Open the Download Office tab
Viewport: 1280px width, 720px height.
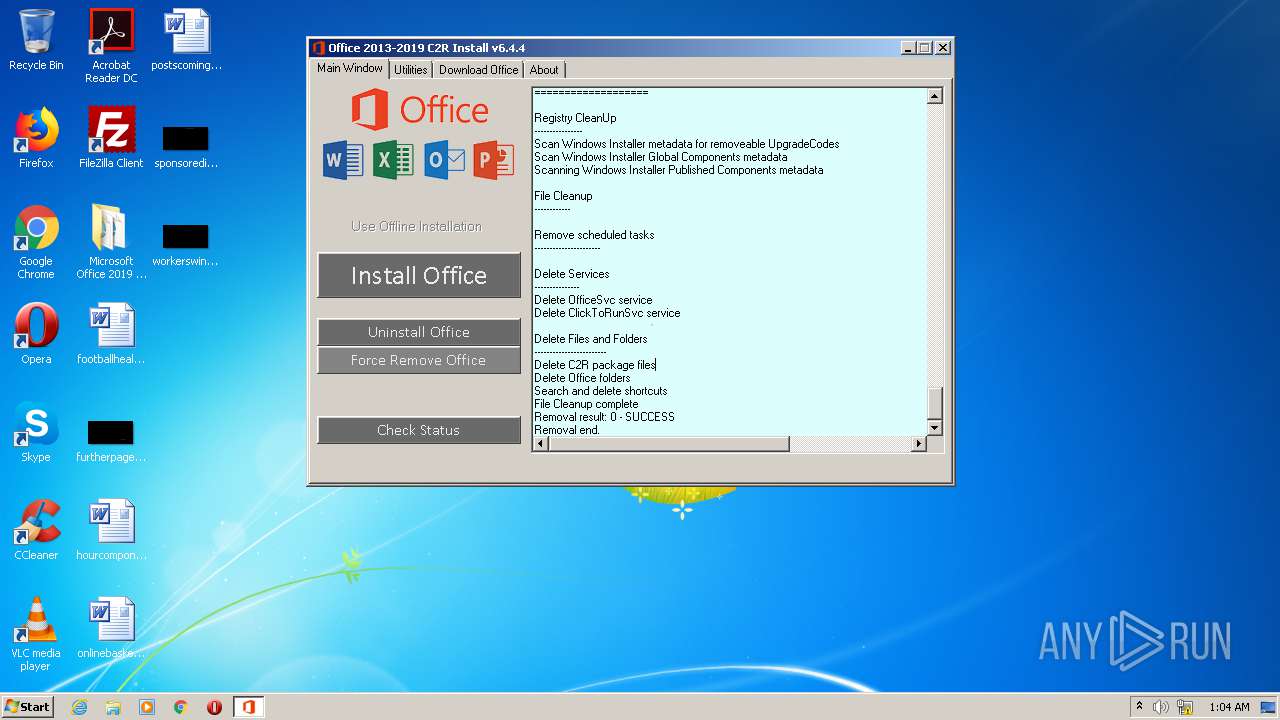coord(478,69)
